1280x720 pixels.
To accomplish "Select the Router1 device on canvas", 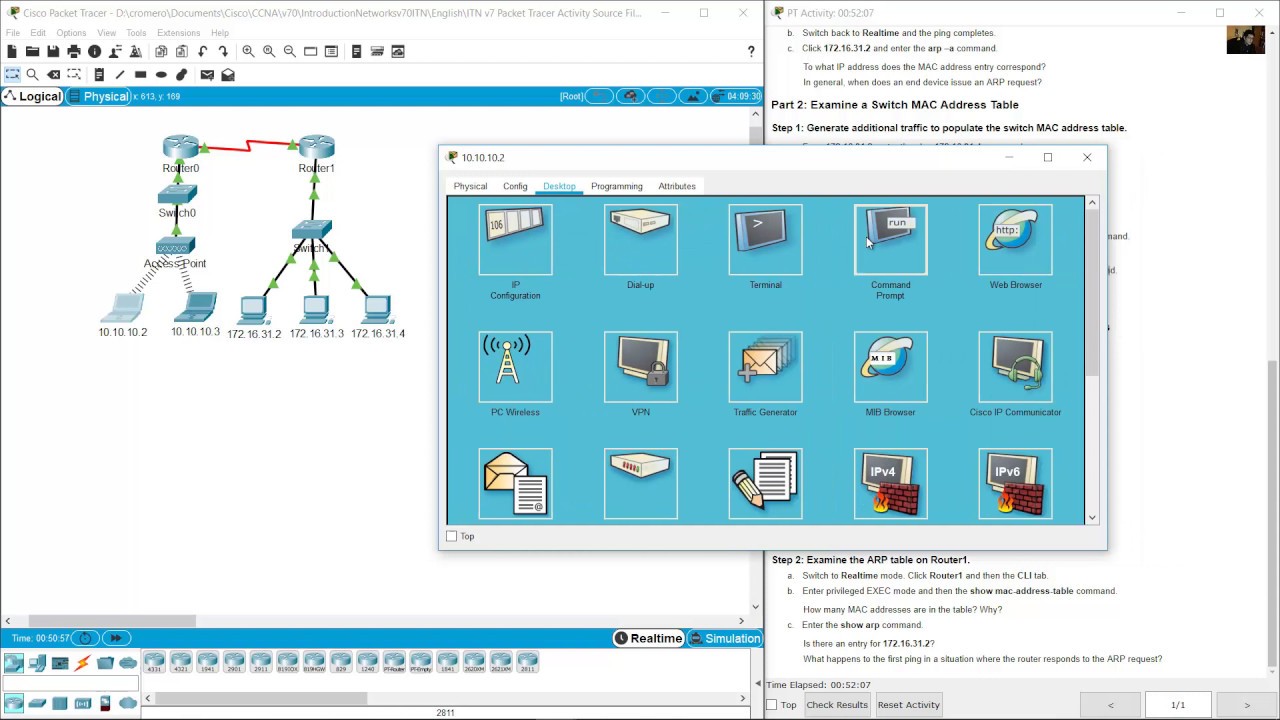I will (x=316, y=148).
